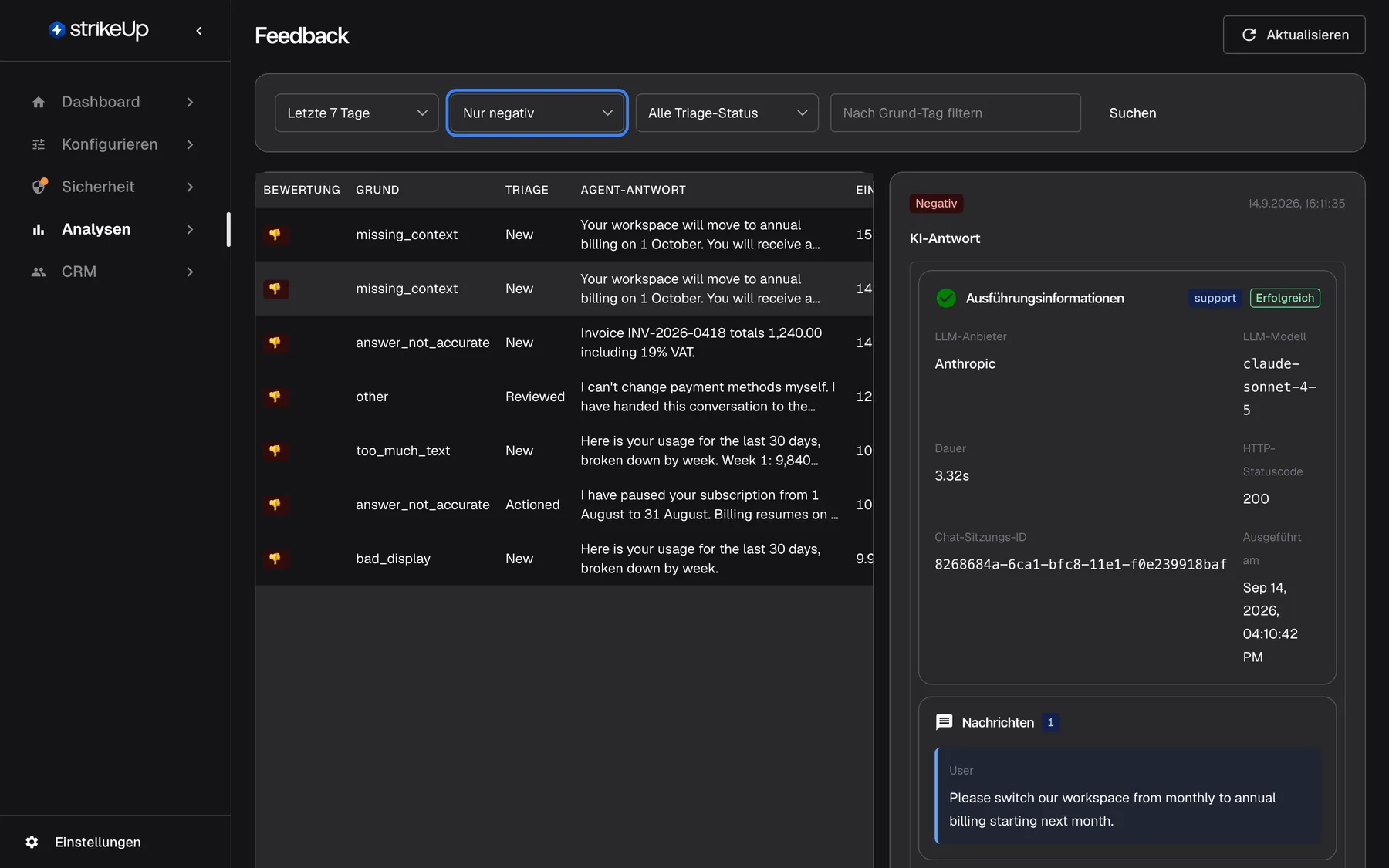Click thumbs-down icon in the Invoice row

pyautogui.click(x=275, y=343)
